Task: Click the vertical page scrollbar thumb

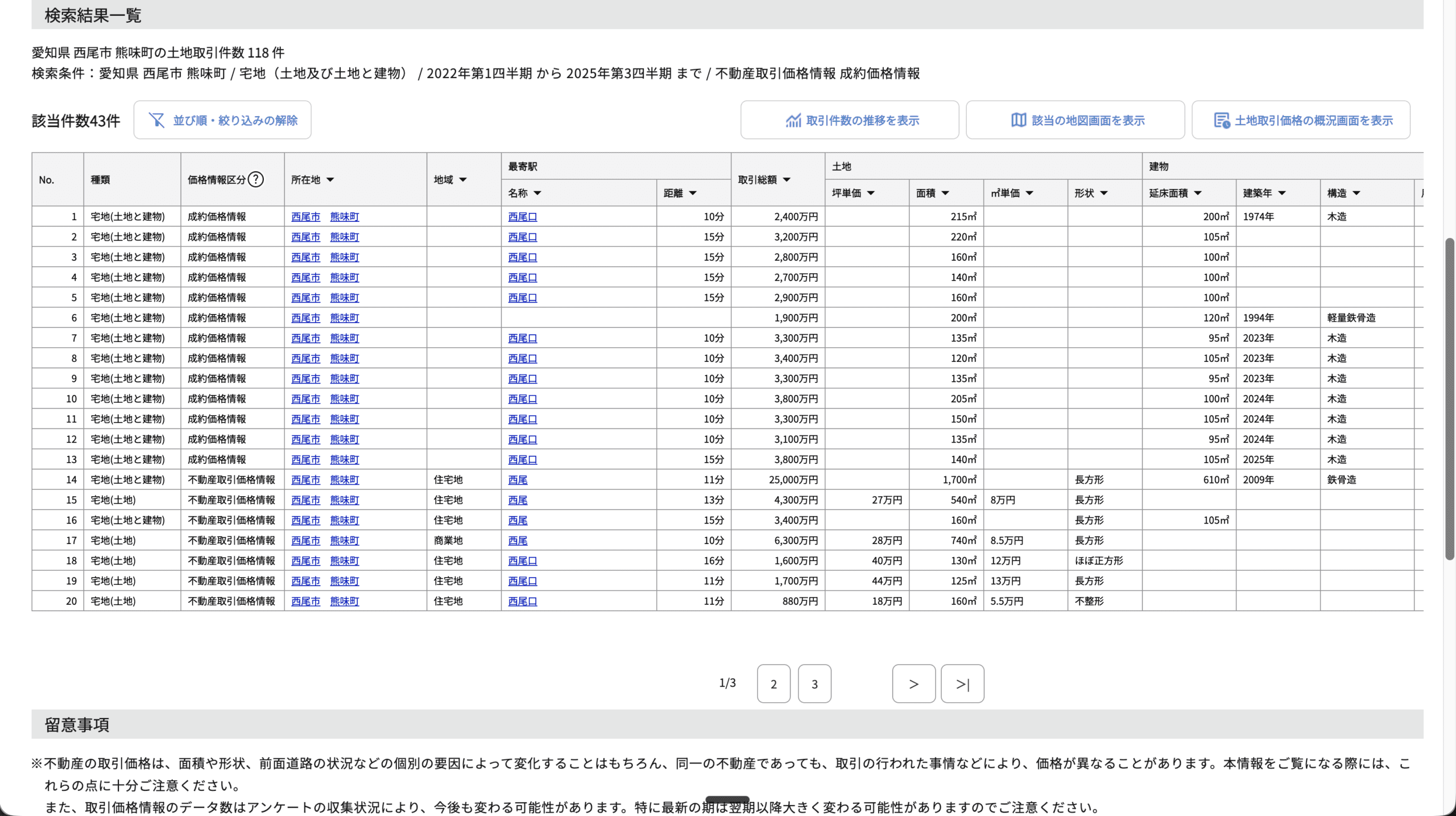Action: 1450,398
